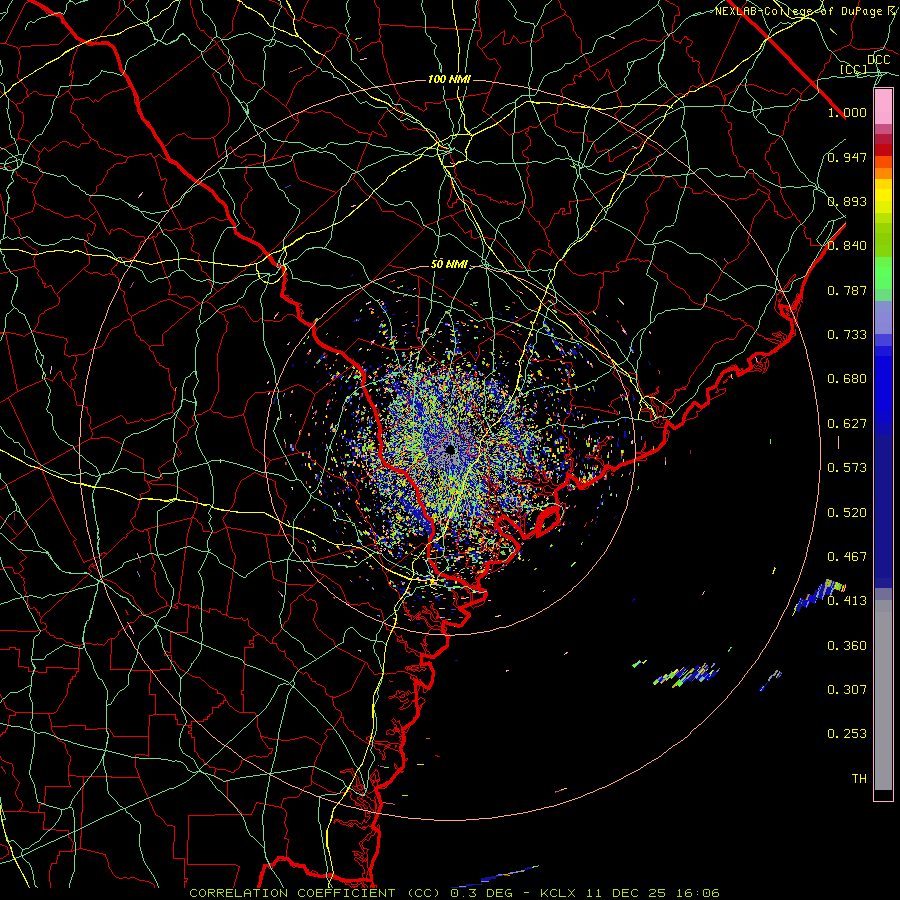
Task: Select the DCC label above the color scale
Action: pos(878,60)
